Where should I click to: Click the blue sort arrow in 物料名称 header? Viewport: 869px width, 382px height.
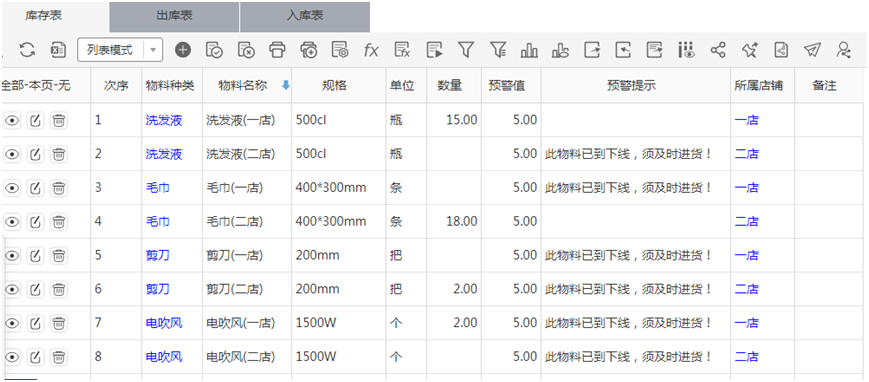coord(285,85)
